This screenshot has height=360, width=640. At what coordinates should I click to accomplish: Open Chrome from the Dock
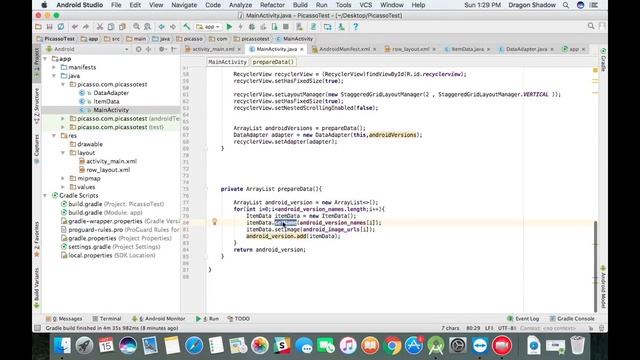392,346
